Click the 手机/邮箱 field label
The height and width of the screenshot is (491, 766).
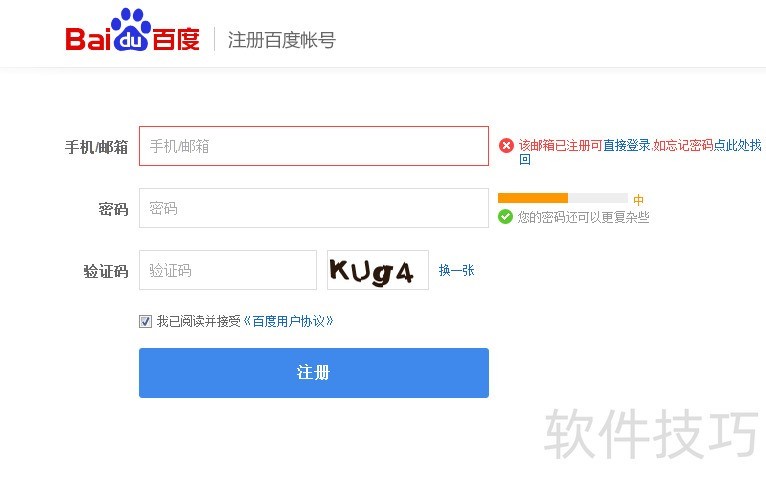pos(96,147)
